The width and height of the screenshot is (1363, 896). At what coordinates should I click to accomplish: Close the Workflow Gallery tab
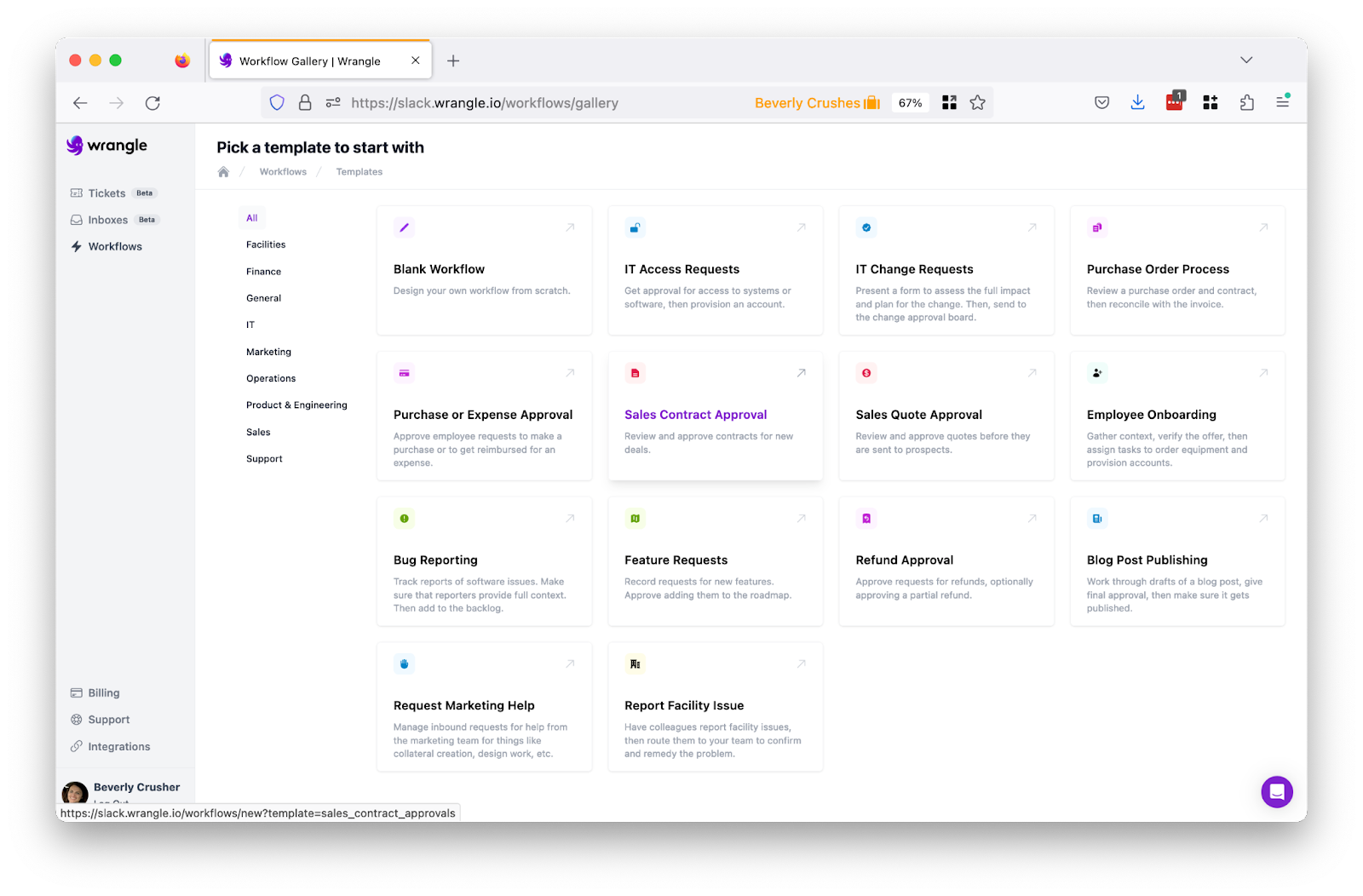[416, 60]
